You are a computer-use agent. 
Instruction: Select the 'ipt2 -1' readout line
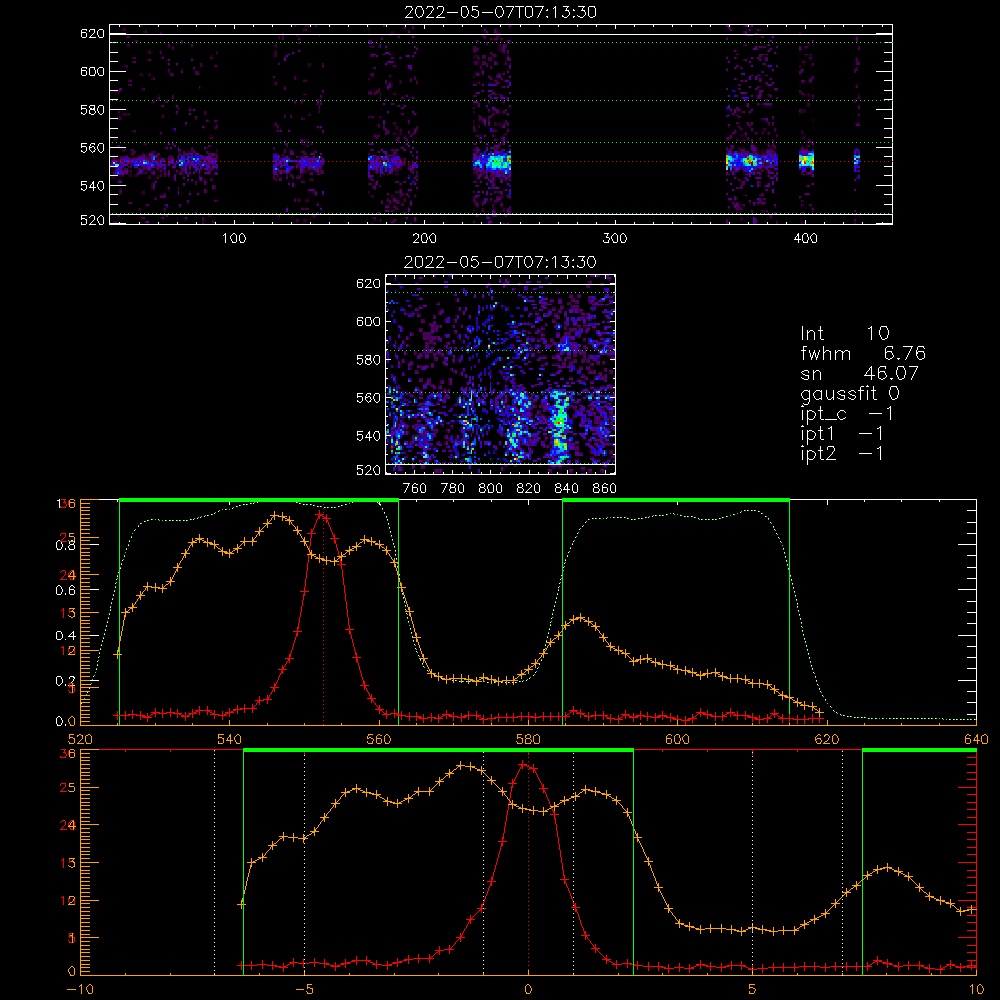pos(842,453)
